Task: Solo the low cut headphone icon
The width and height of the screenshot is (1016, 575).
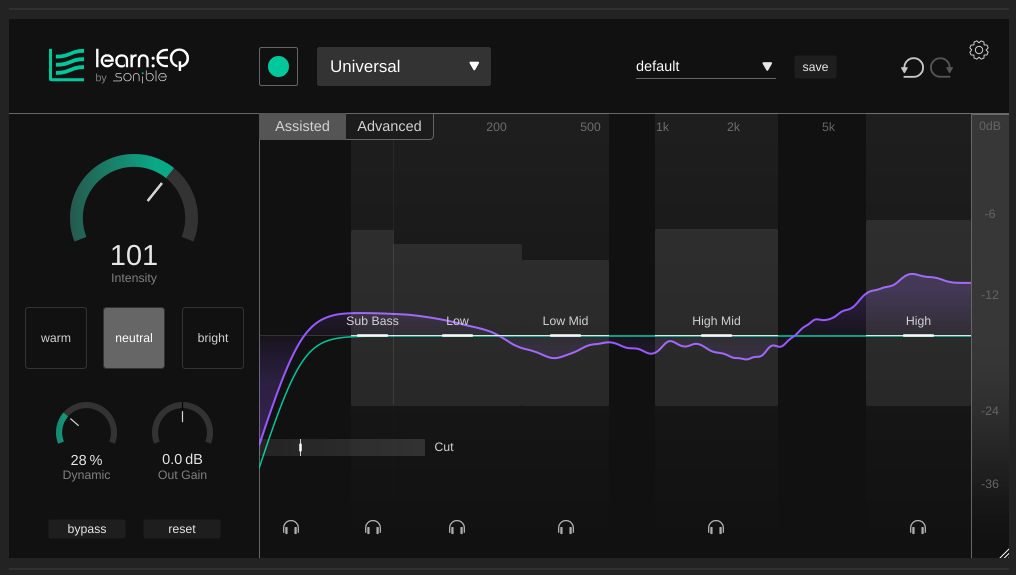Action: [x=291, y=527]
